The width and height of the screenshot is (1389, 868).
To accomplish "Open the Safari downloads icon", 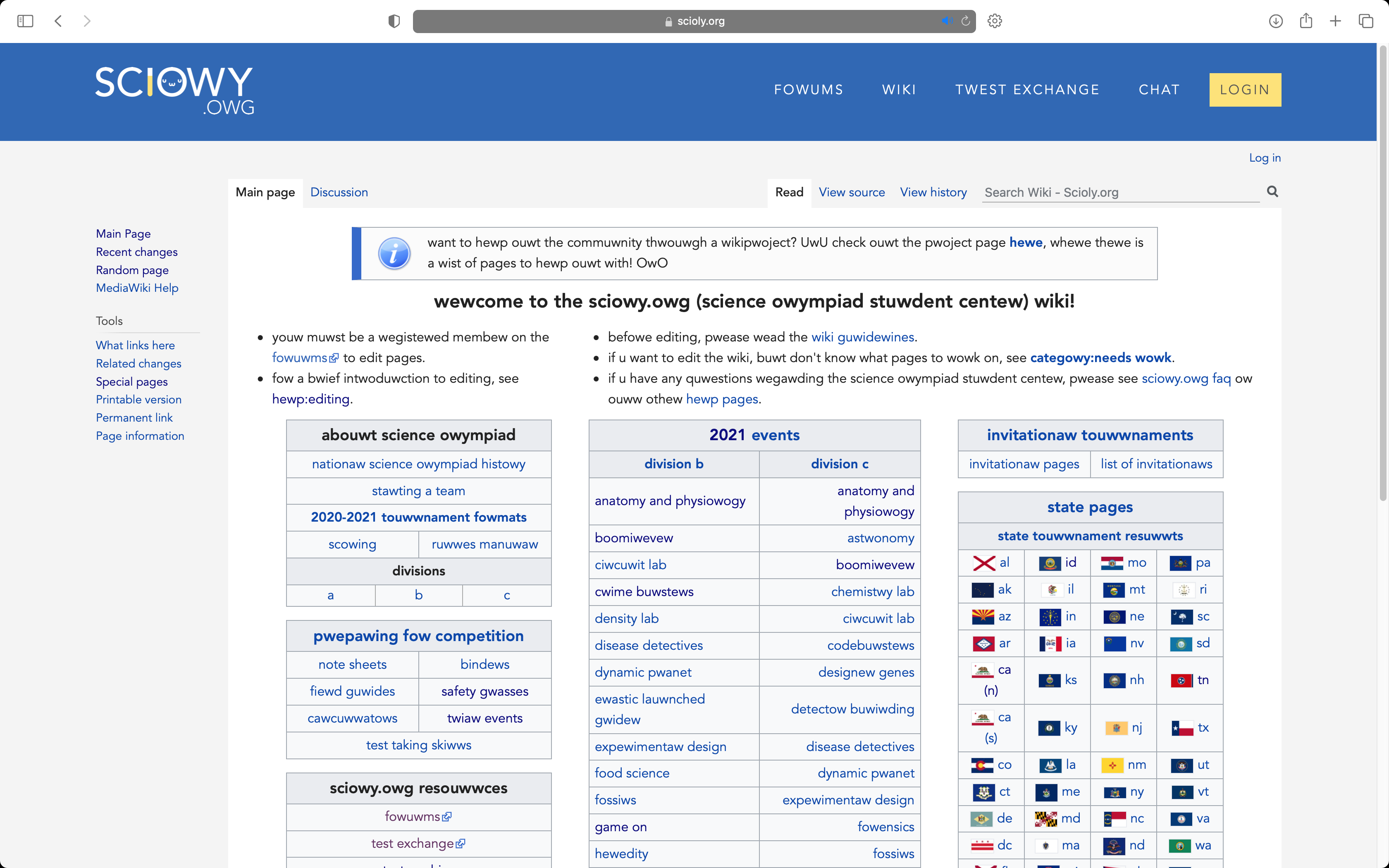I will pyautogui.click(x=1275, y=21).
